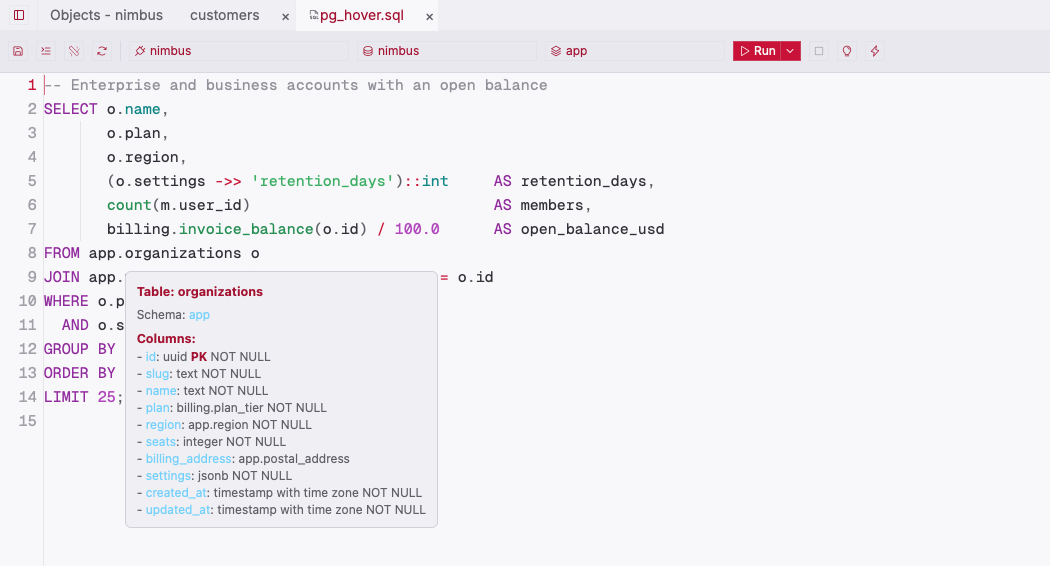
Task: Close the customers tab
Action: pos(285,17)
